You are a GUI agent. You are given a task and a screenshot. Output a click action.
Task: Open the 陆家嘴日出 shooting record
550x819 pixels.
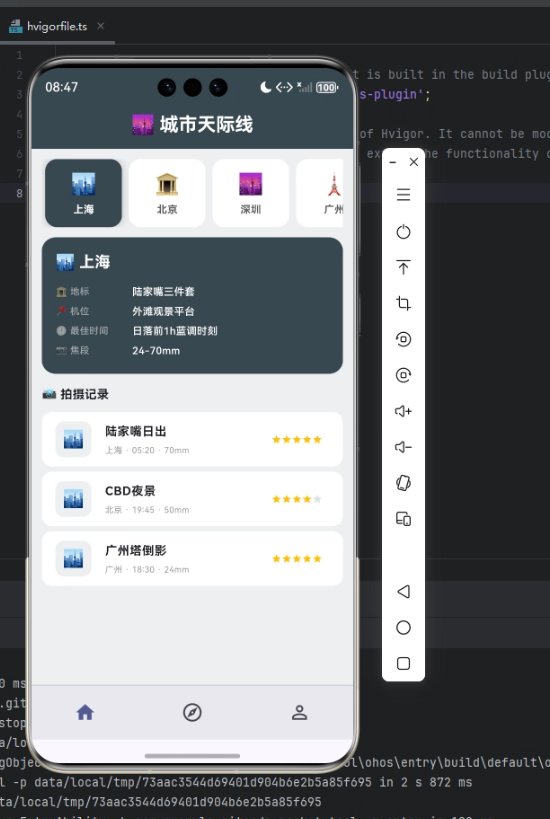[x=192, y=439]
